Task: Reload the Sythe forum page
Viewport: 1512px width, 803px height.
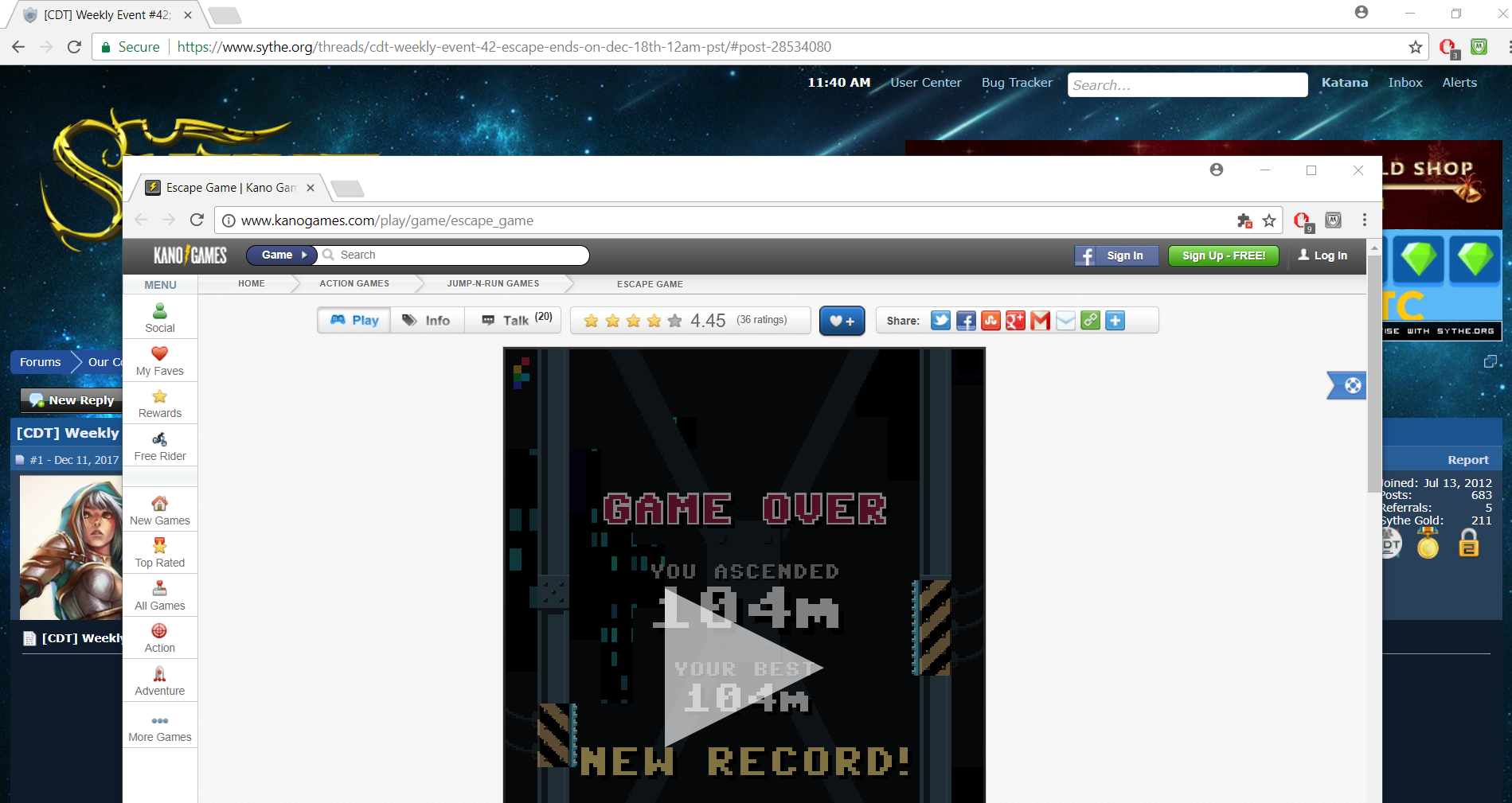Action: coord(74,47)
